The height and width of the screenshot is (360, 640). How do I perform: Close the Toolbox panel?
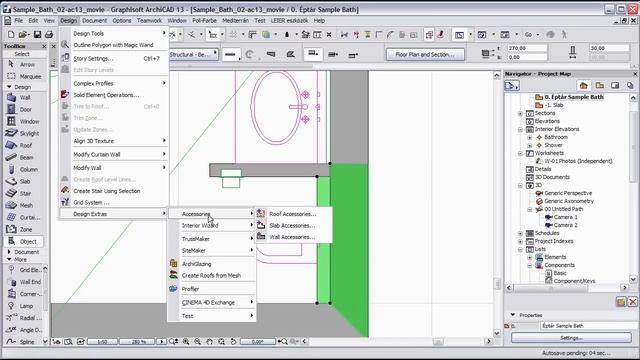pos(44,47)
